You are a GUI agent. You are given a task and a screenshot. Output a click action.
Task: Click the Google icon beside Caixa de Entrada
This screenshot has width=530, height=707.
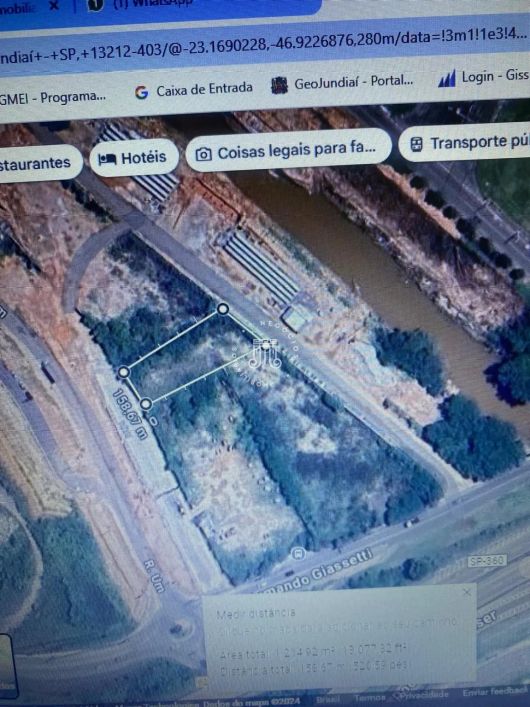click(141, 92)
